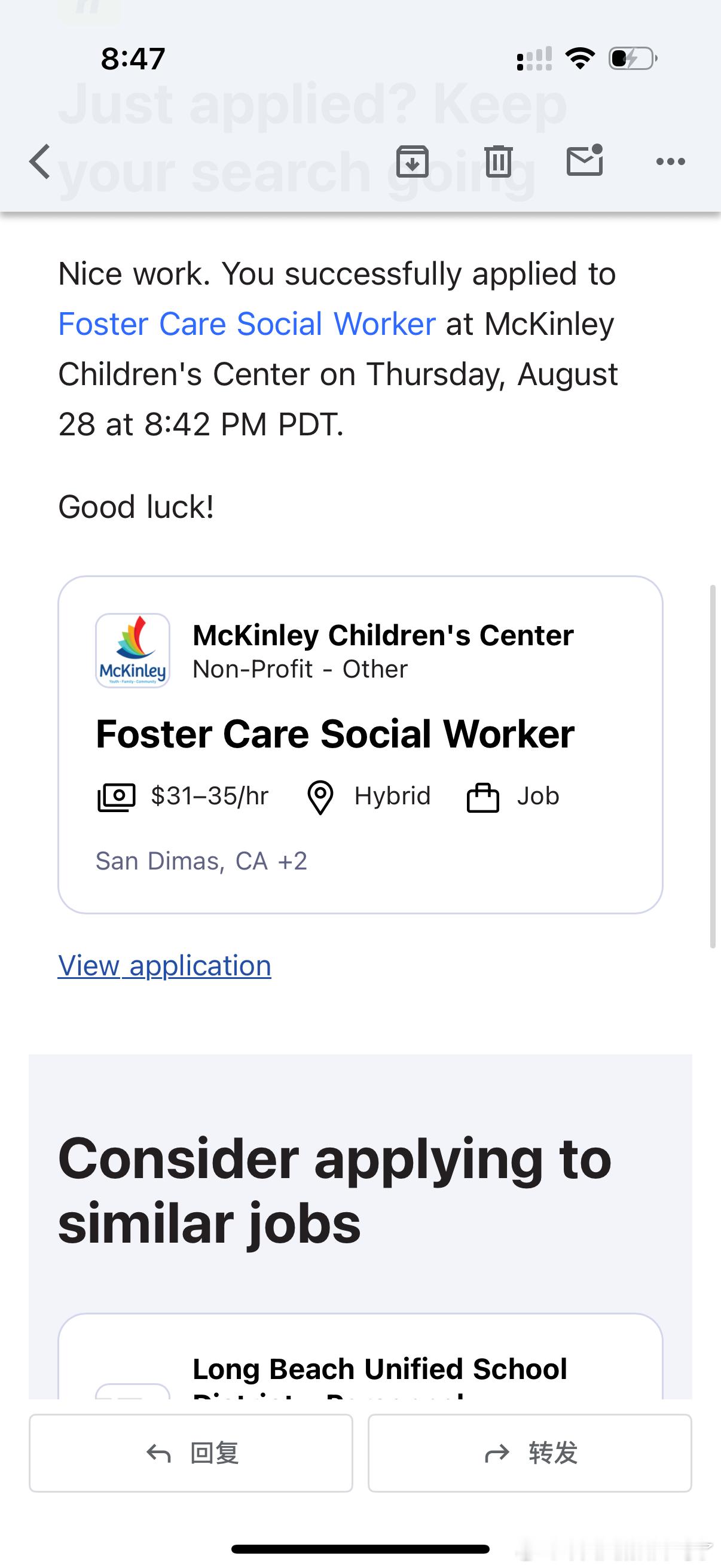The height and width of the screenshot is (1568, 721).
Task: Open the Foster Care Social Worker link
Action: (x=246, y=324)
